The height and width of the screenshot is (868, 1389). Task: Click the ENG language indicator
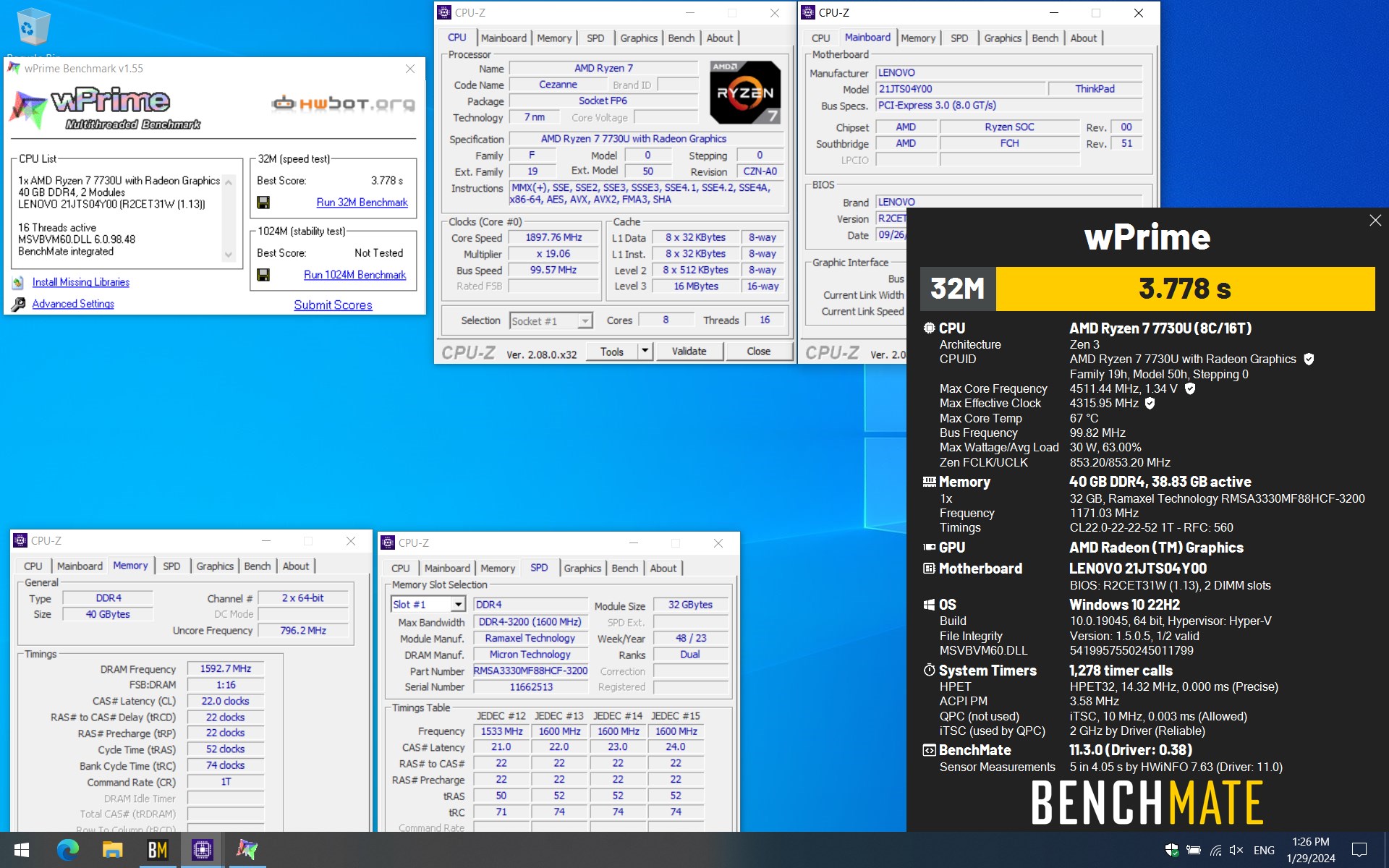1264,850
